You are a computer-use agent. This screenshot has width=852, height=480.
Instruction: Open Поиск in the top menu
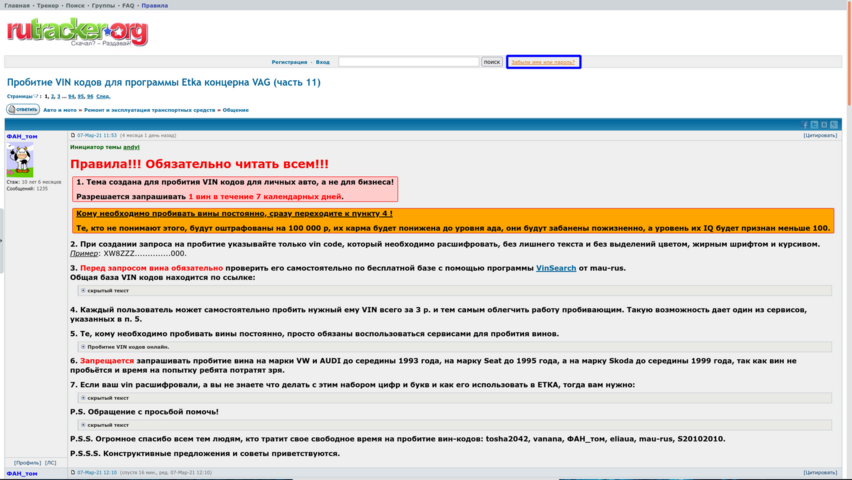click(x=75, y=5)
